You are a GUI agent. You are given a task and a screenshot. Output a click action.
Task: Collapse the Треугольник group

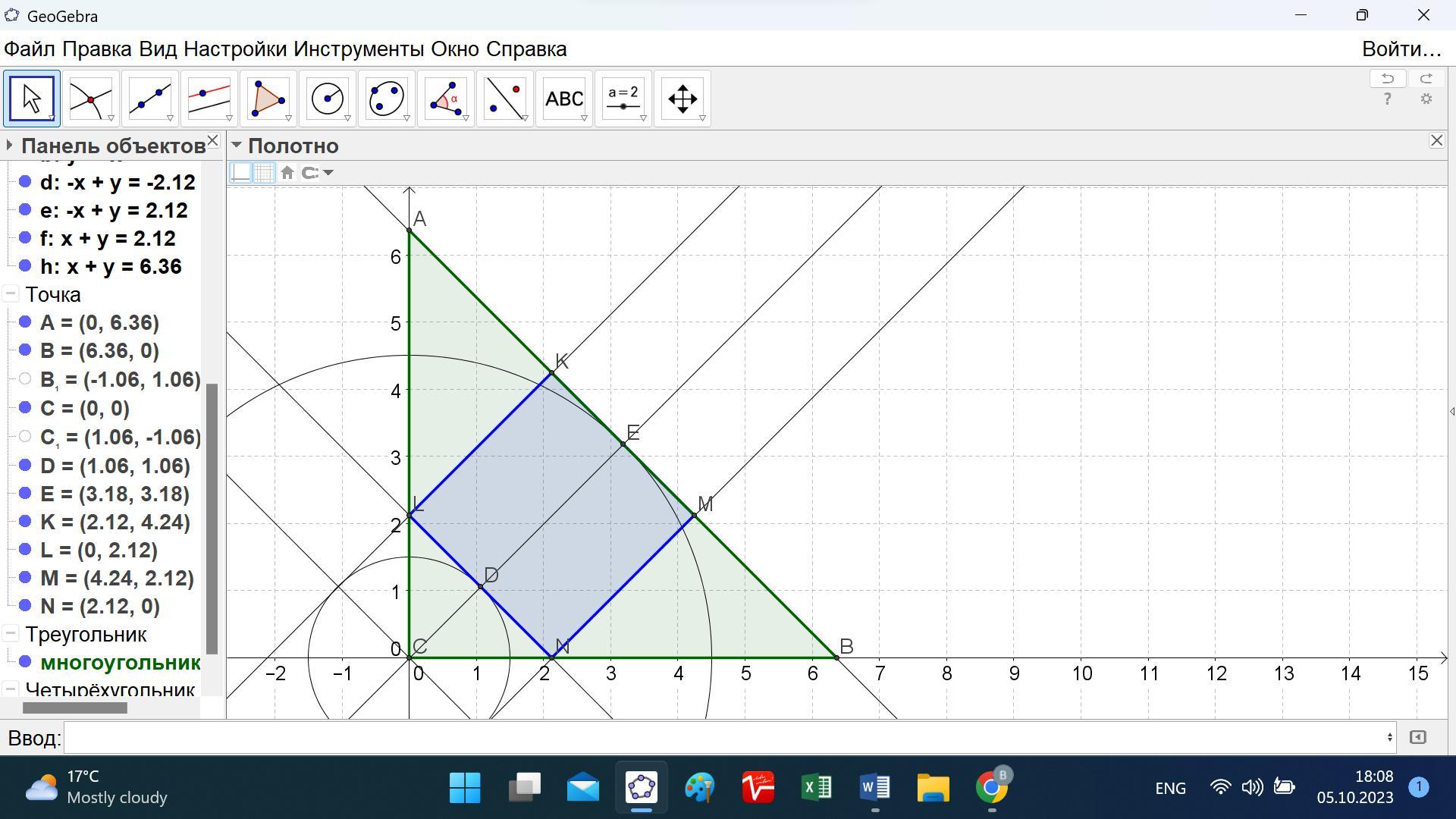coord(11,634)
